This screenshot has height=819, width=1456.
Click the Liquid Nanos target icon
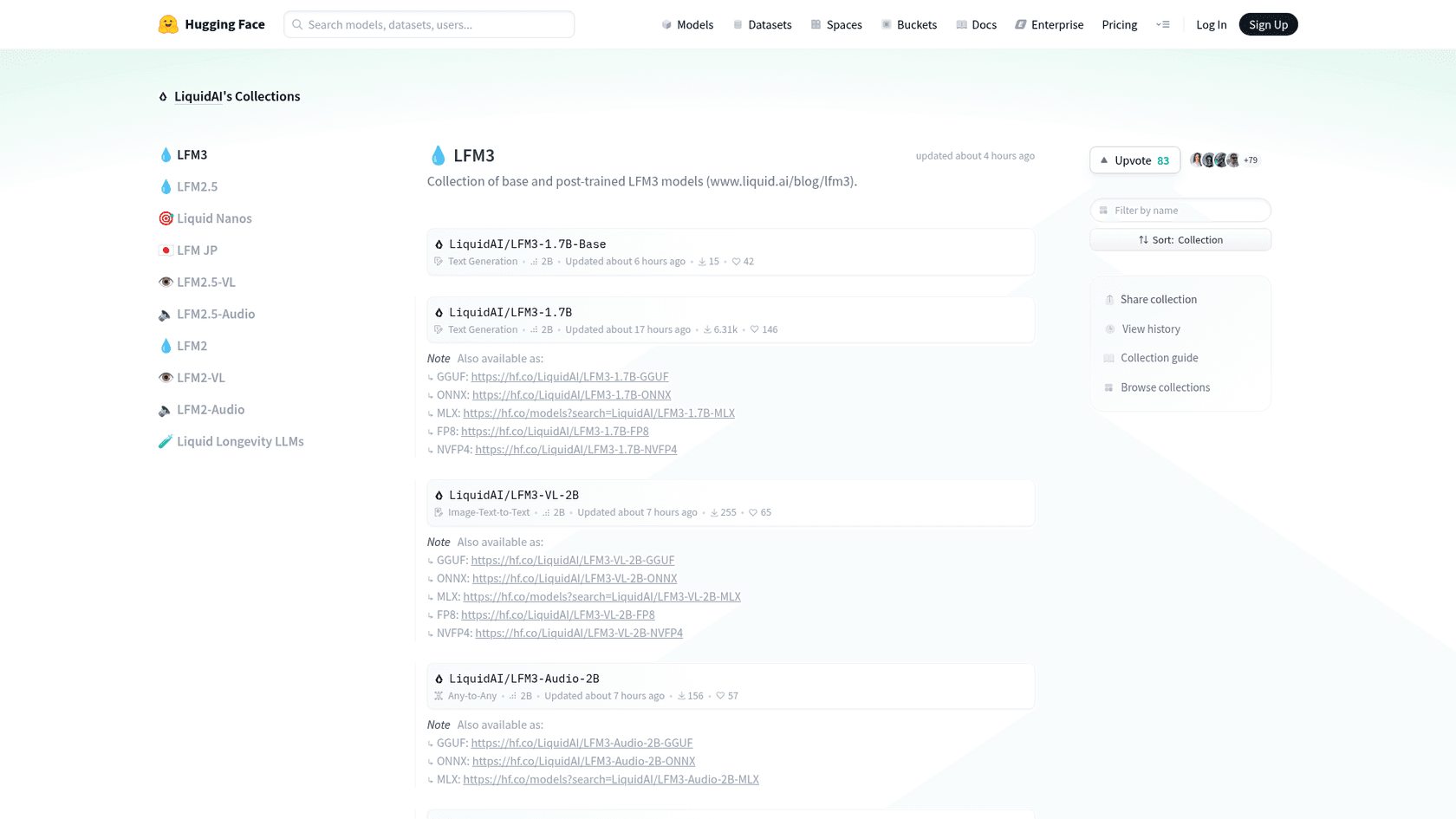[x=166, y=218]
